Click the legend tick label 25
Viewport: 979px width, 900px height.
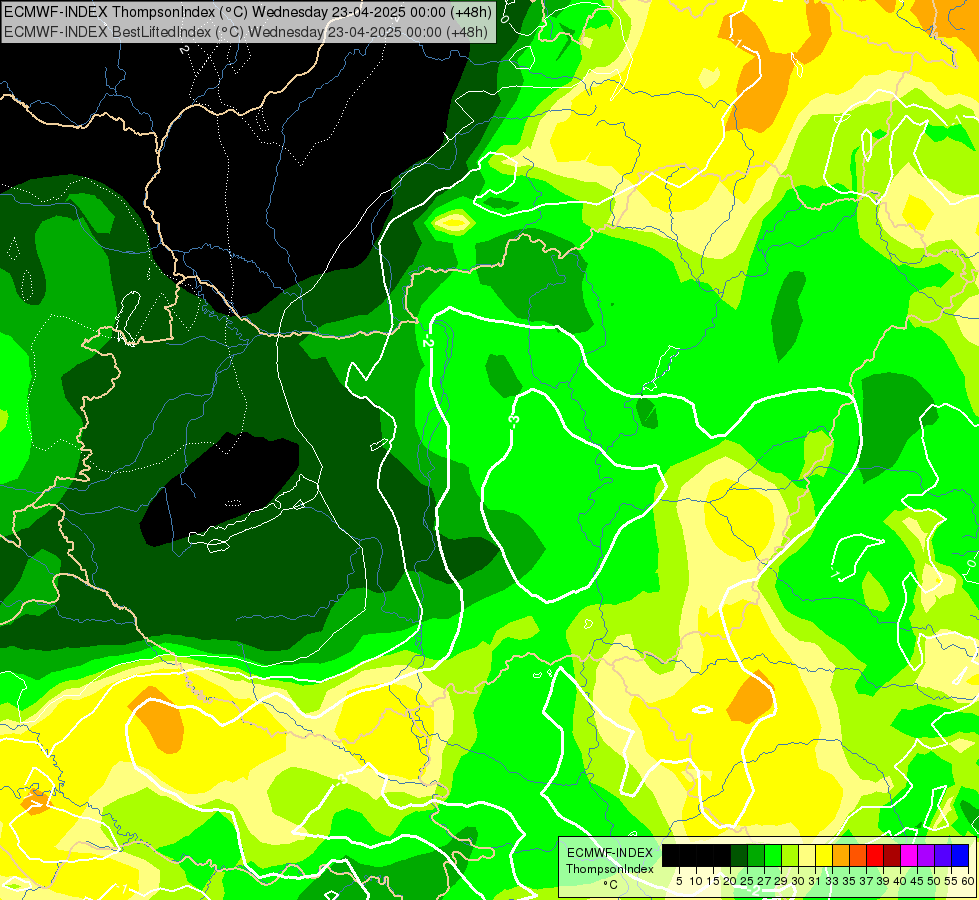coord(747,881)
